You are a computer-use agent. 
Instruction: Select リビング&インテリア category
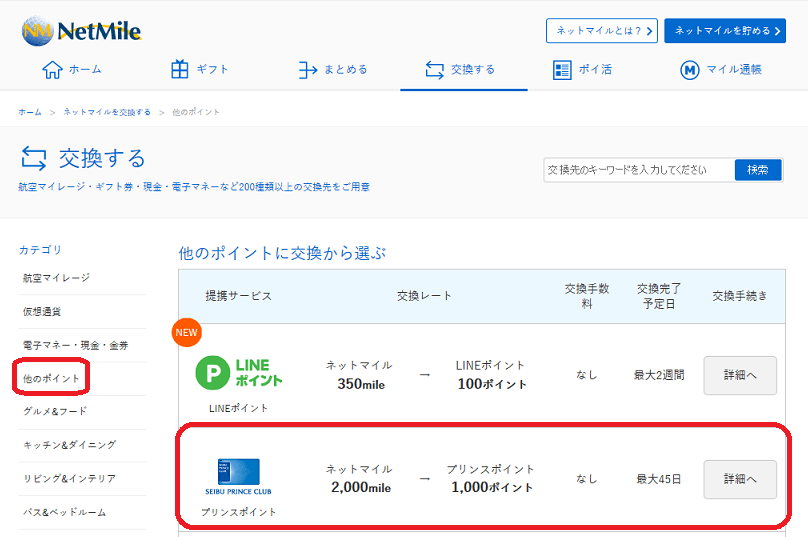pyautogui.click(x=70, y=478)
